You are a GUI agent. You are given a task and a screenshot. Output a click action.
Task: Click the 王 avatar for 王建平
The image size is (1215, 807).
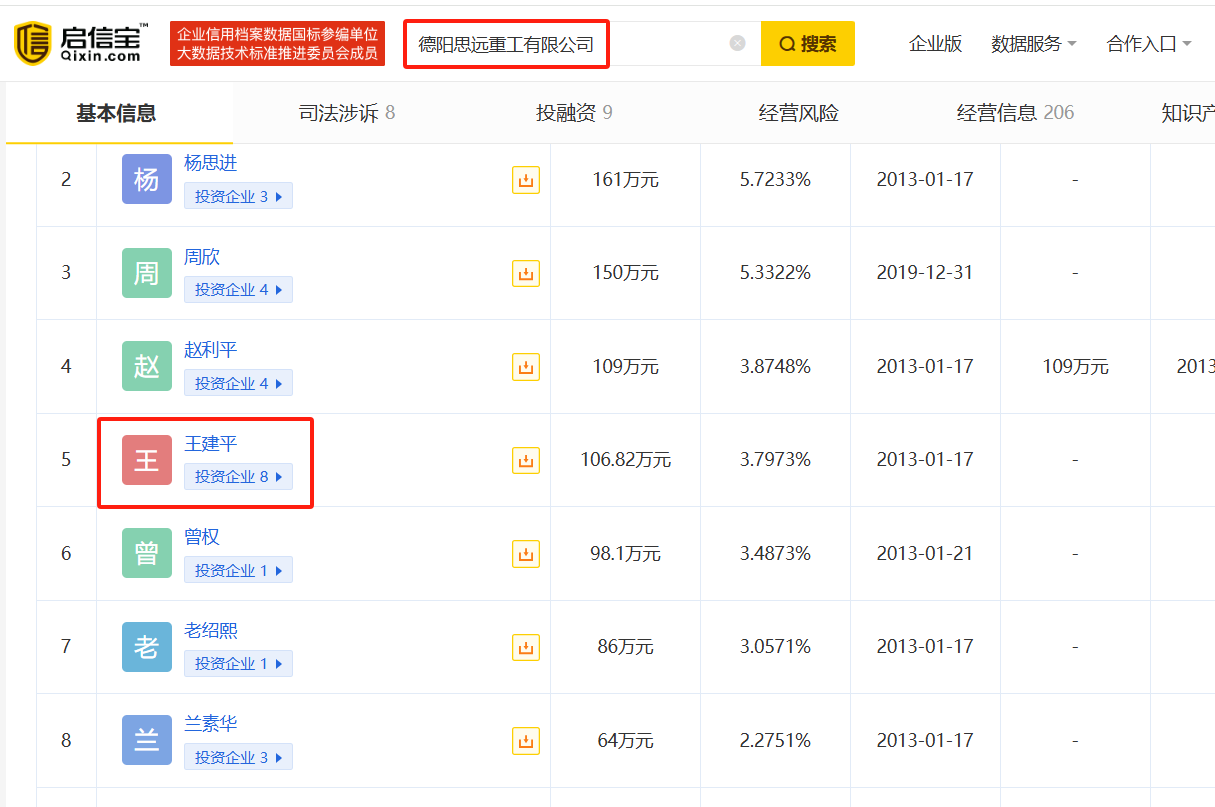(x=147, y=460)
